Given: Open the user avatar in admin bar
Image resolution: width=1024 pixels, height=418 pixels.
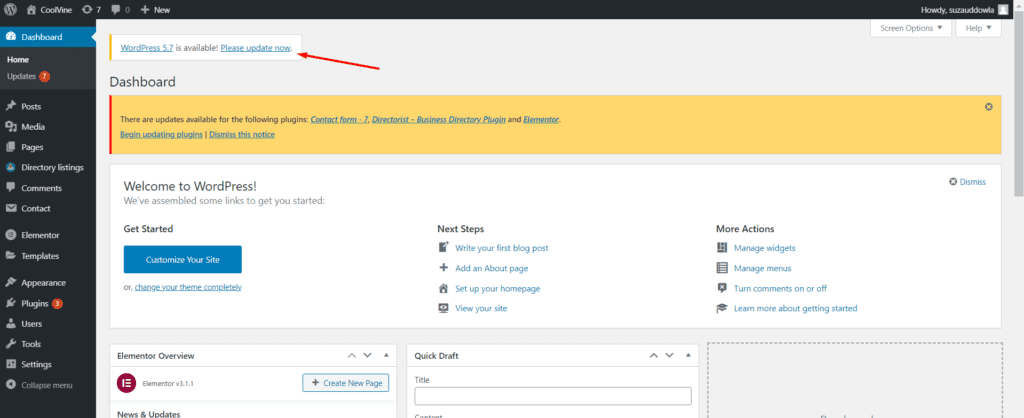Looking at the screenshot, I should click(1002, 10).
